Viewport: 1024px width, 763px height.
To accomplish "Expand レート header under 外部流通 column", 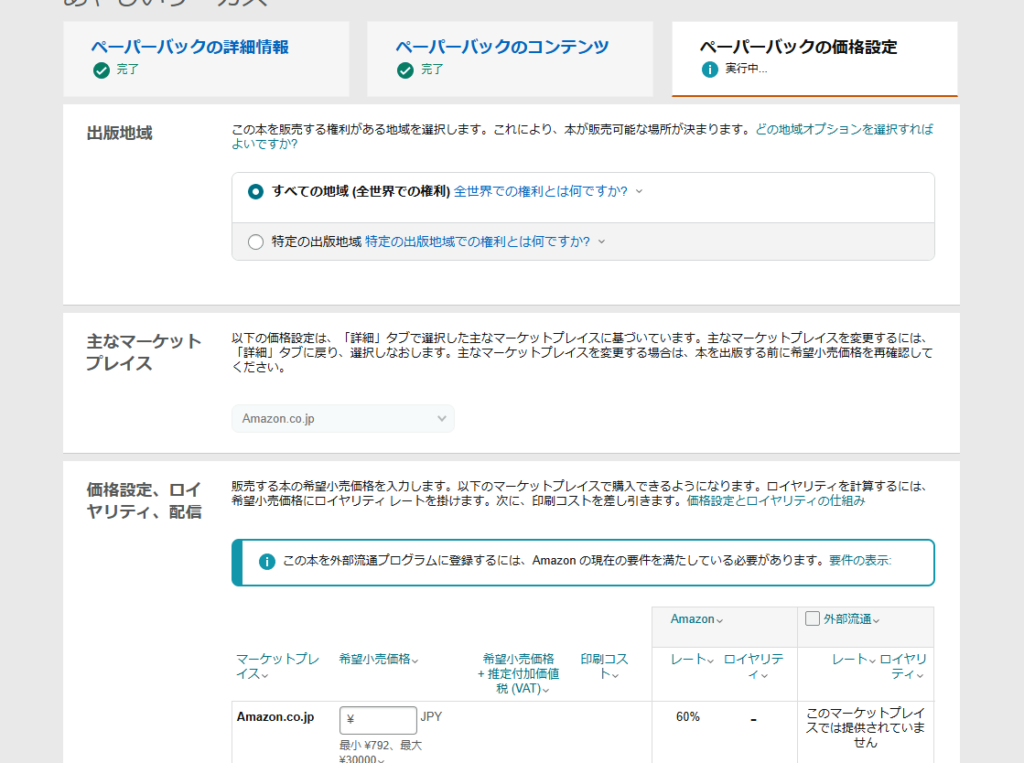I will [854, 660].
